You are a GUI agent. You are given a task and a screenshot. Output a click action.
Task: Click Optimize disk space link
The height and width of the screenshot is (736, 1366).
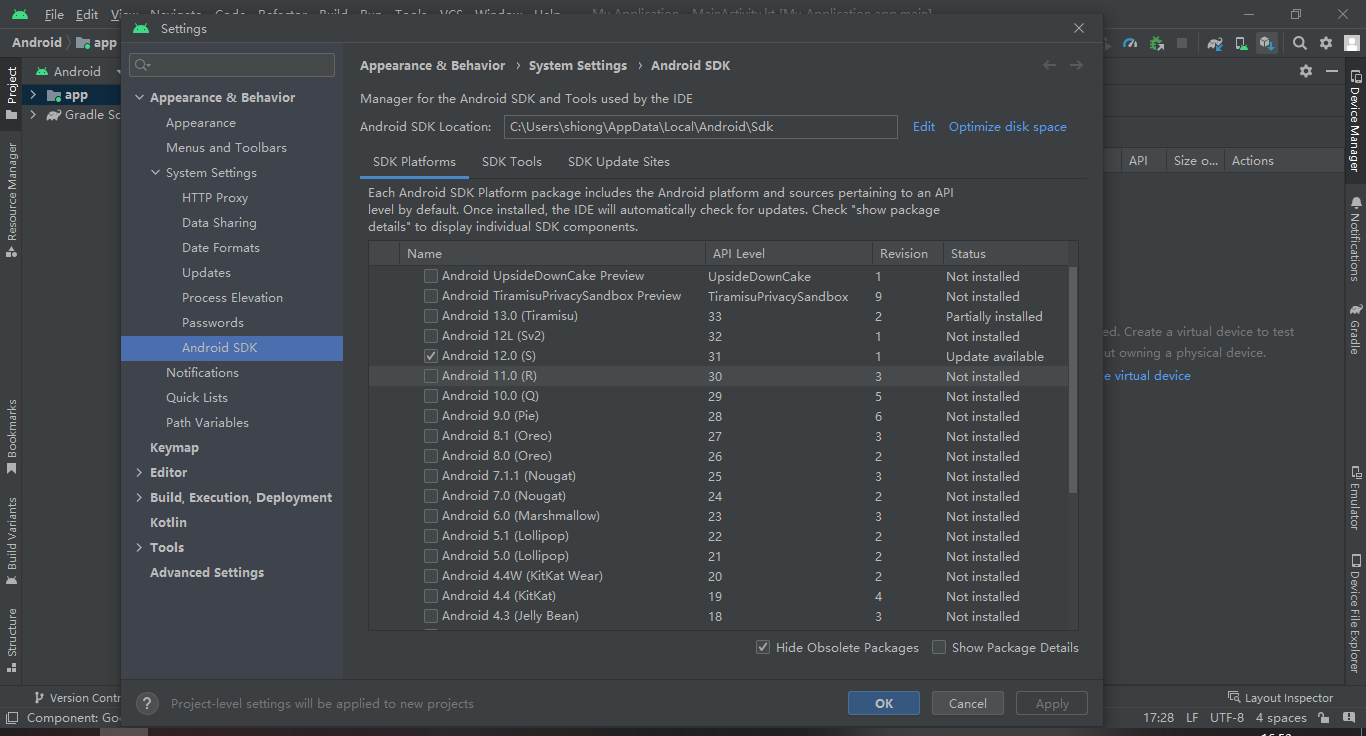click(1008, 127)
